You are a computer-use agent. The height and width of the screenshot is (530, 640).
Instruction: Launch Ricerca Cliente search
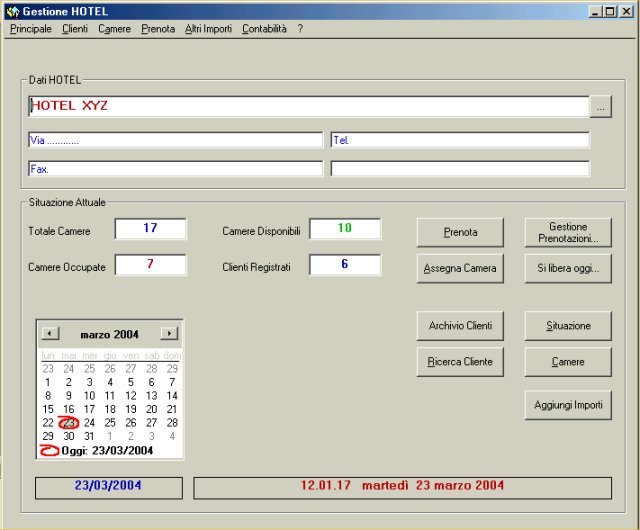460,361
